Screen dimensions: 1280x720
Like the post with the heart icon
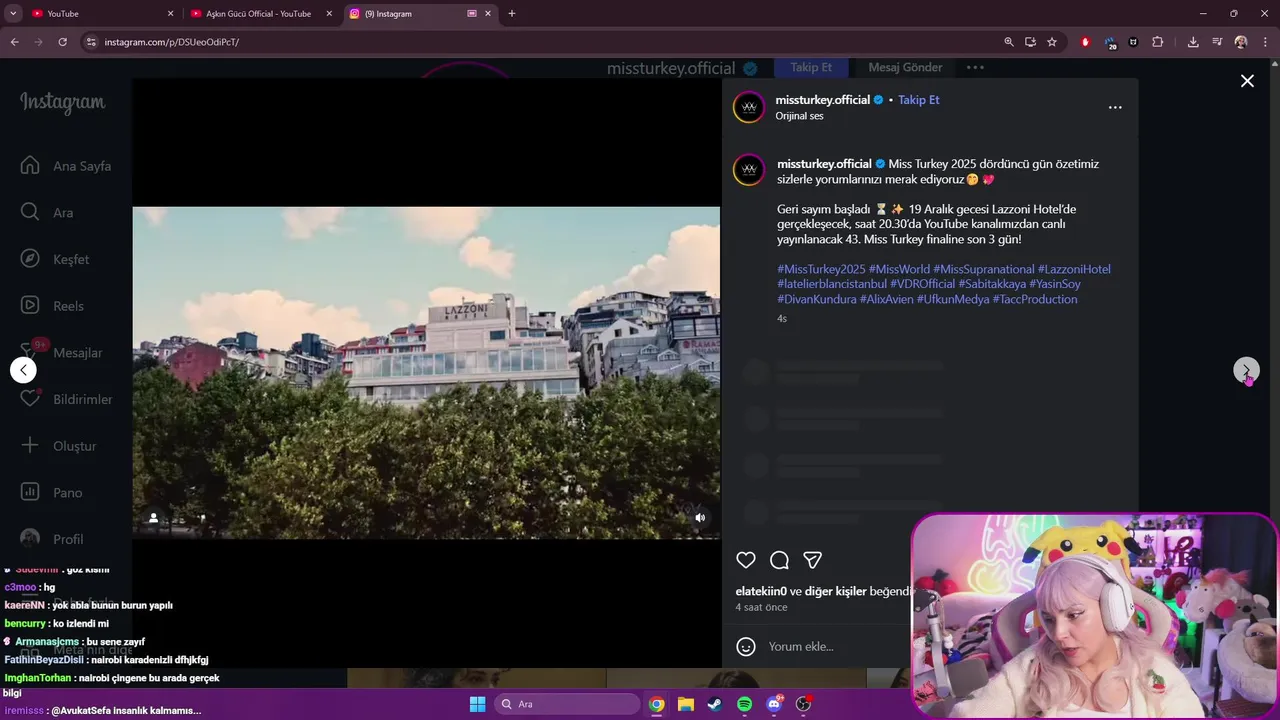pos(746,560)
